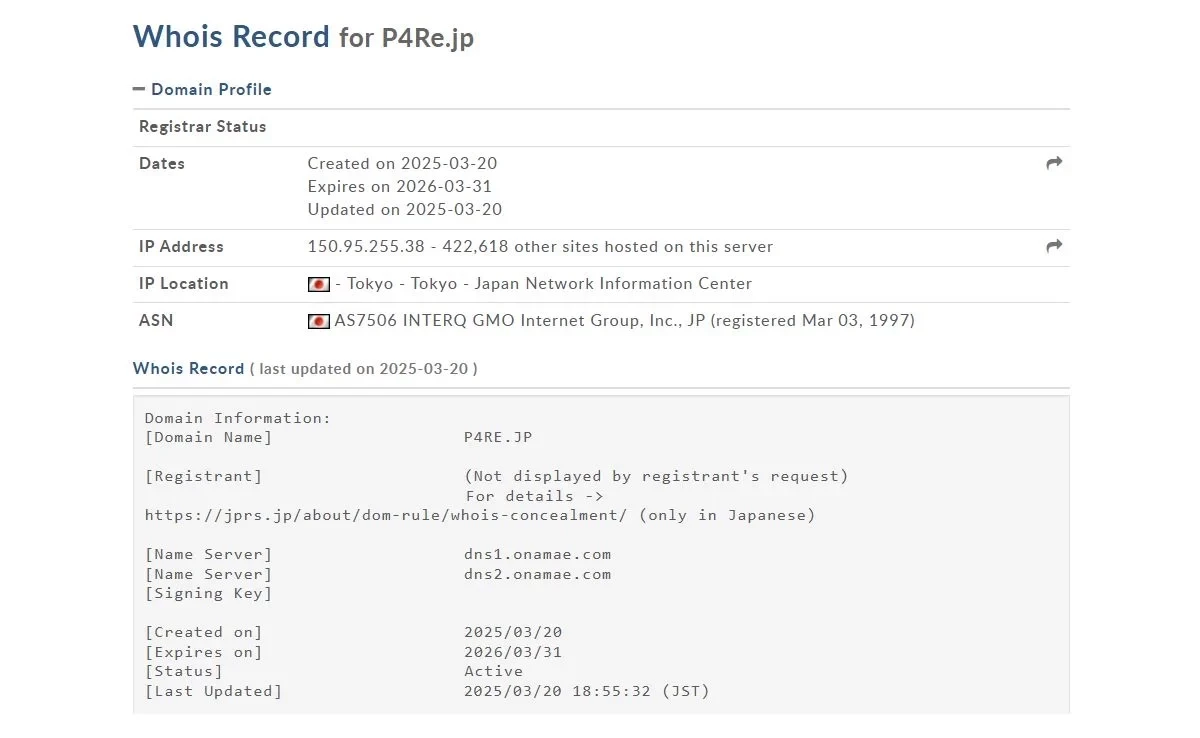Click the Dates row label
This screenshot has height=738, width=1200.
[x=162, y=164]
